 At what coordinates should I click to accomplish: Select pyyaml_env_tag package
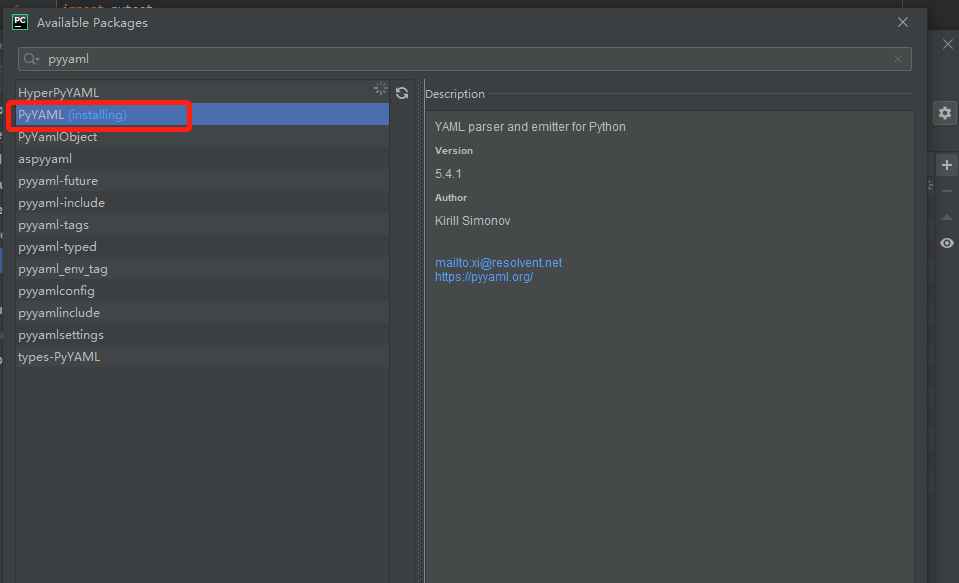[x=202, y=269]
